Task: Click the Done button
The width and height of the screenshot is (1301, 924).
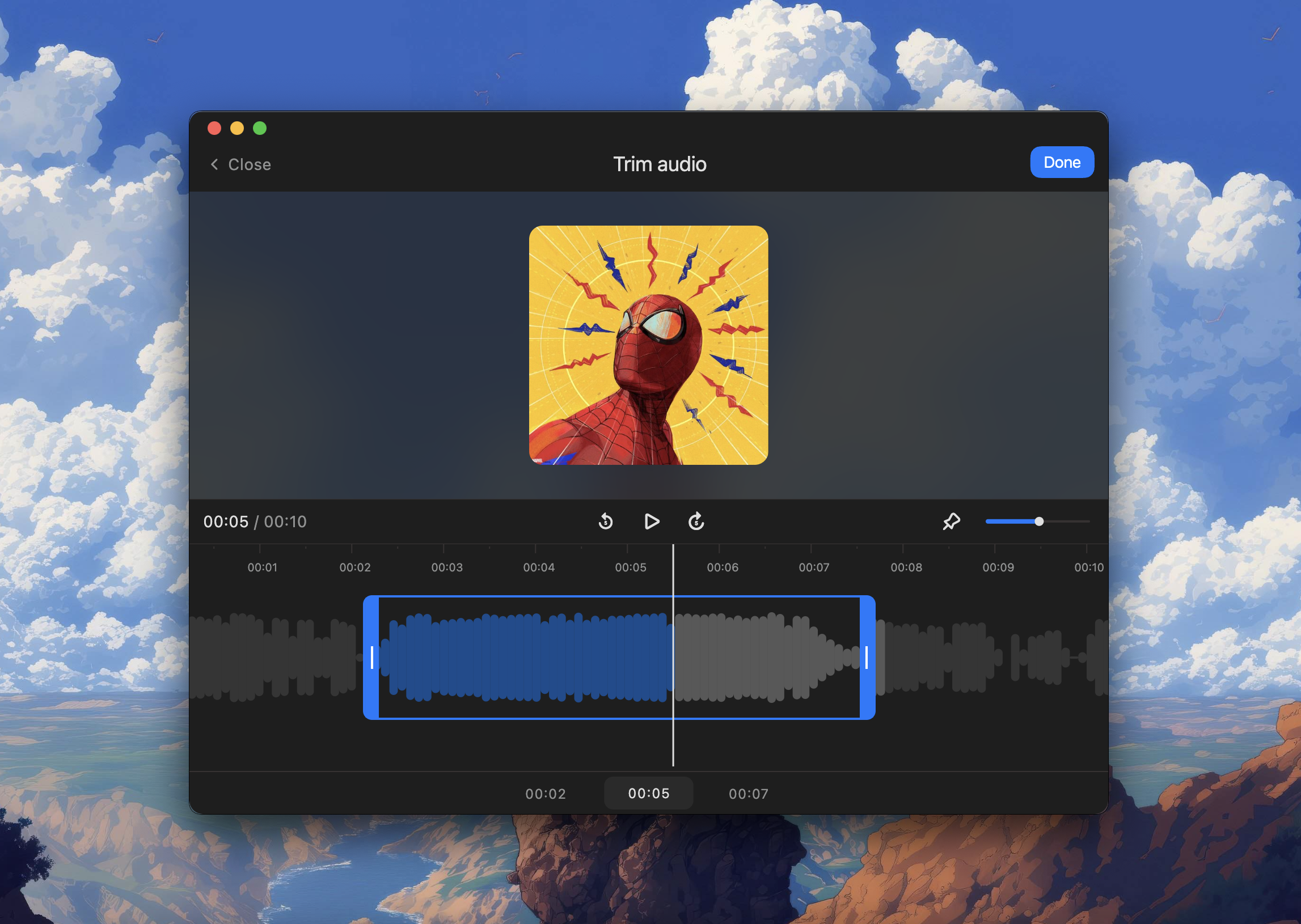Action: tap(1062, 162)
